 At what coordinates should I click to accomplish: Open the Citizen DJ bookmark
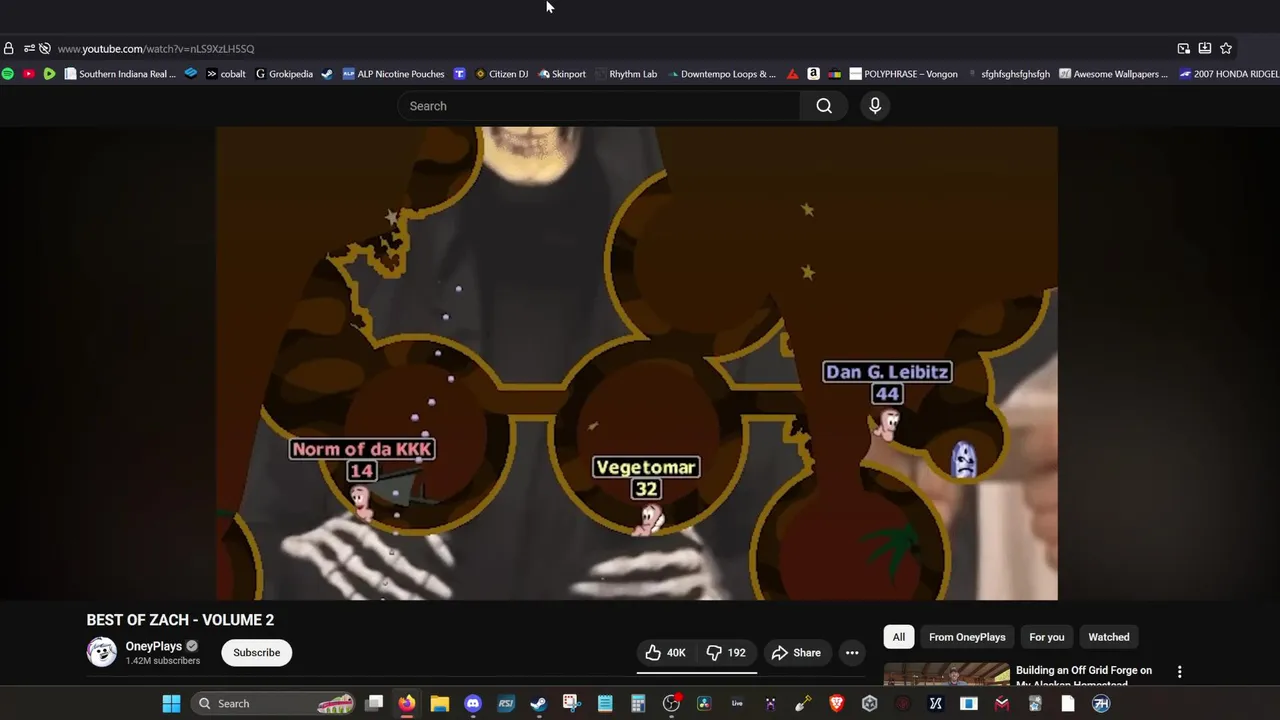501,74
